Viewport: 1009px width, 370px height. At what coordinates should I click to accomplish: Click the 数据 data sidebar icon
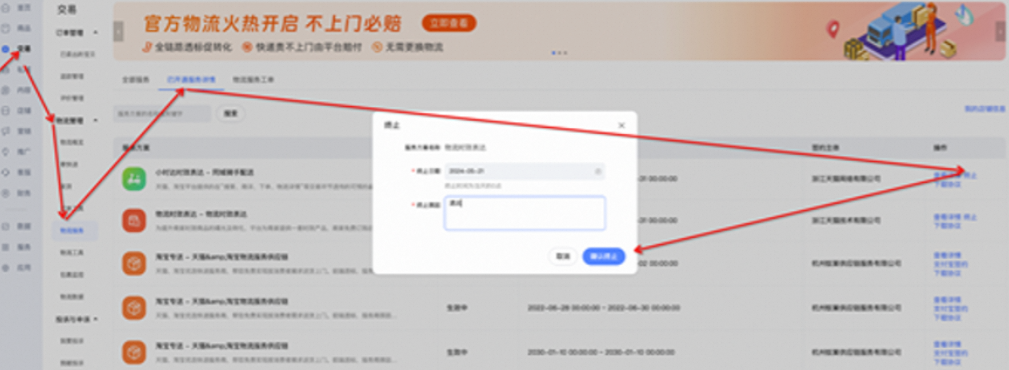pos(6,227)
